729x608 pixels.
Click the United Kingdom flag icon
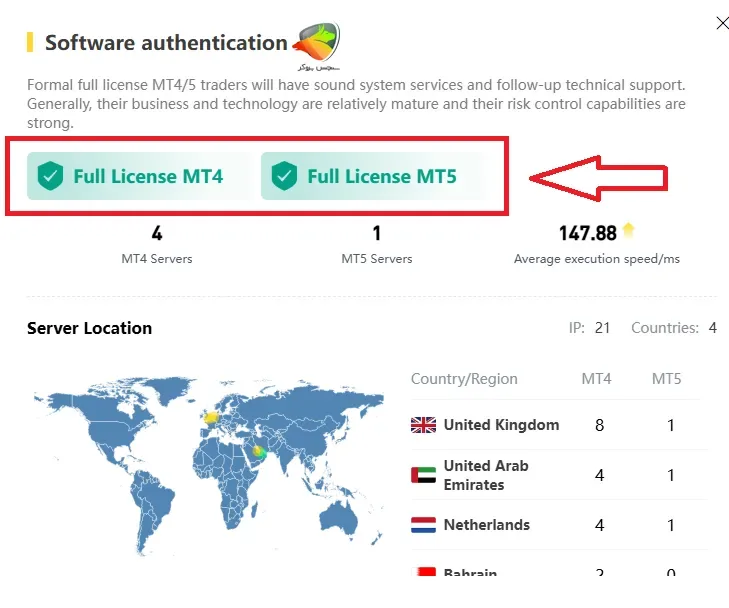[x=424, y=425]
